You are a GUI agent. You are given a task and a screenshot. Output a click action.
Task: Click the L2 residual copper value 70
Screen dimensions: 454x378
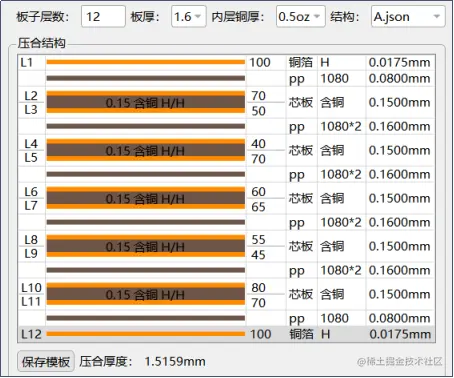259,96
